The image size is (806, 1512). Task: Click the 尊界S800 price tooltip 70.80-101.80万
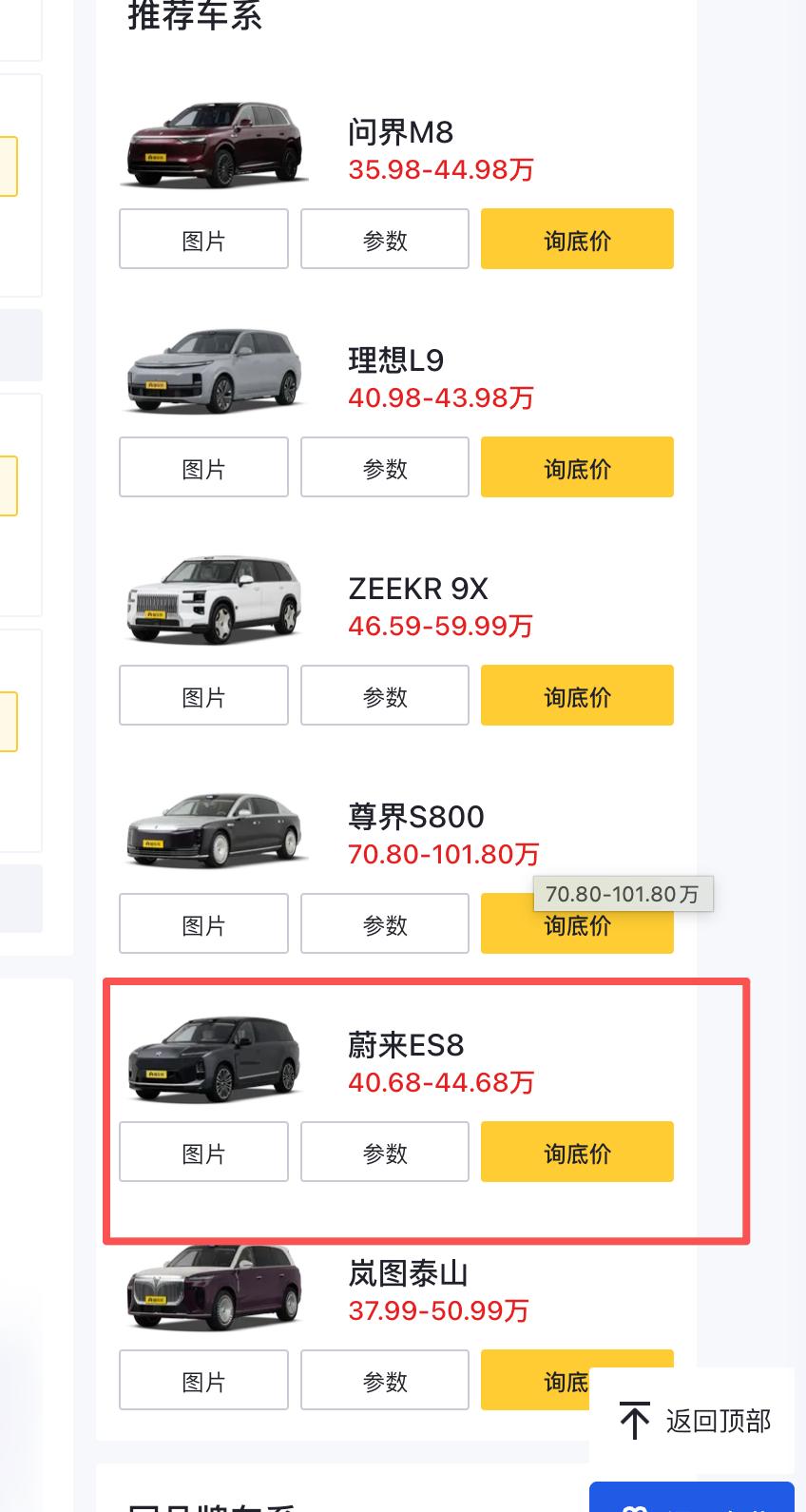tap(624, 893)
